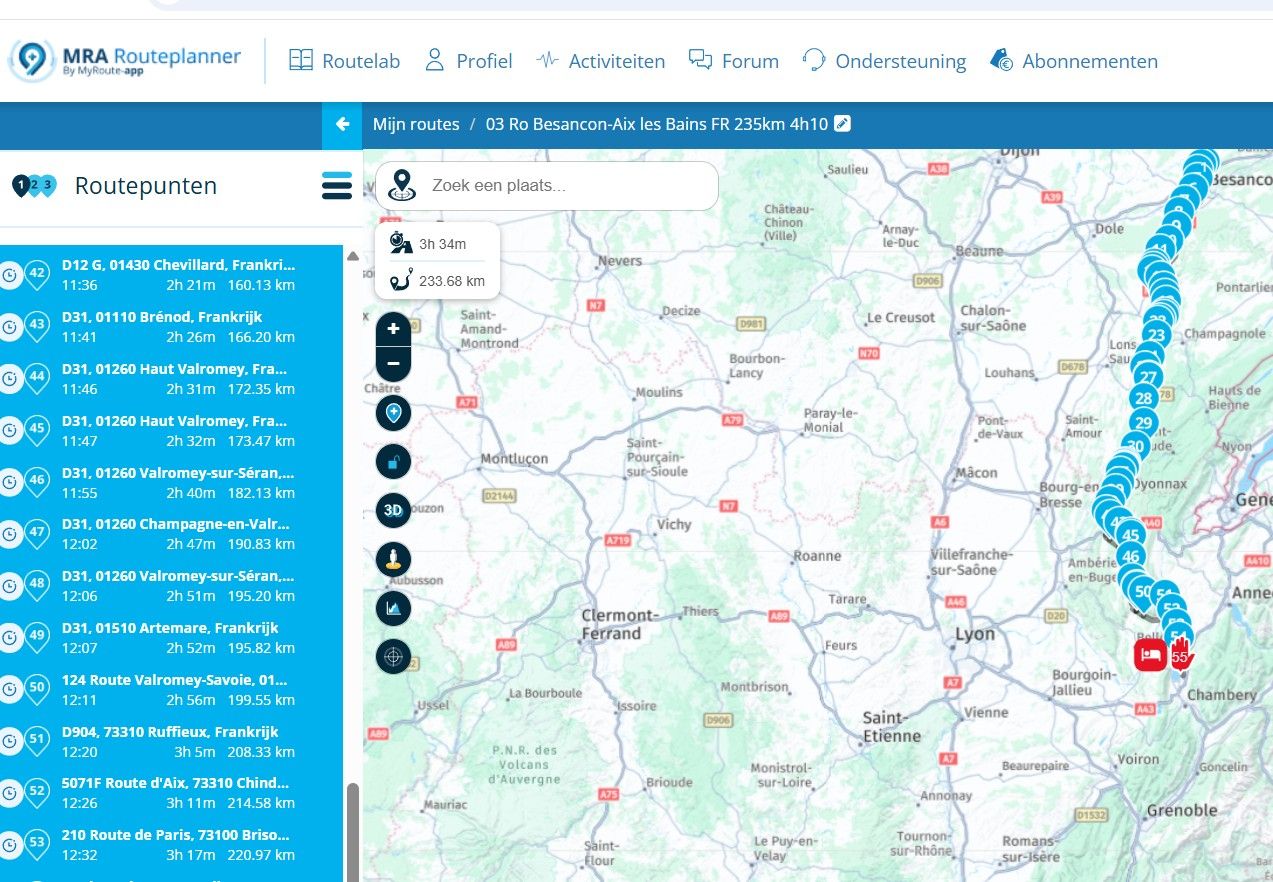Click the add waypoint pin map tool

394,412
